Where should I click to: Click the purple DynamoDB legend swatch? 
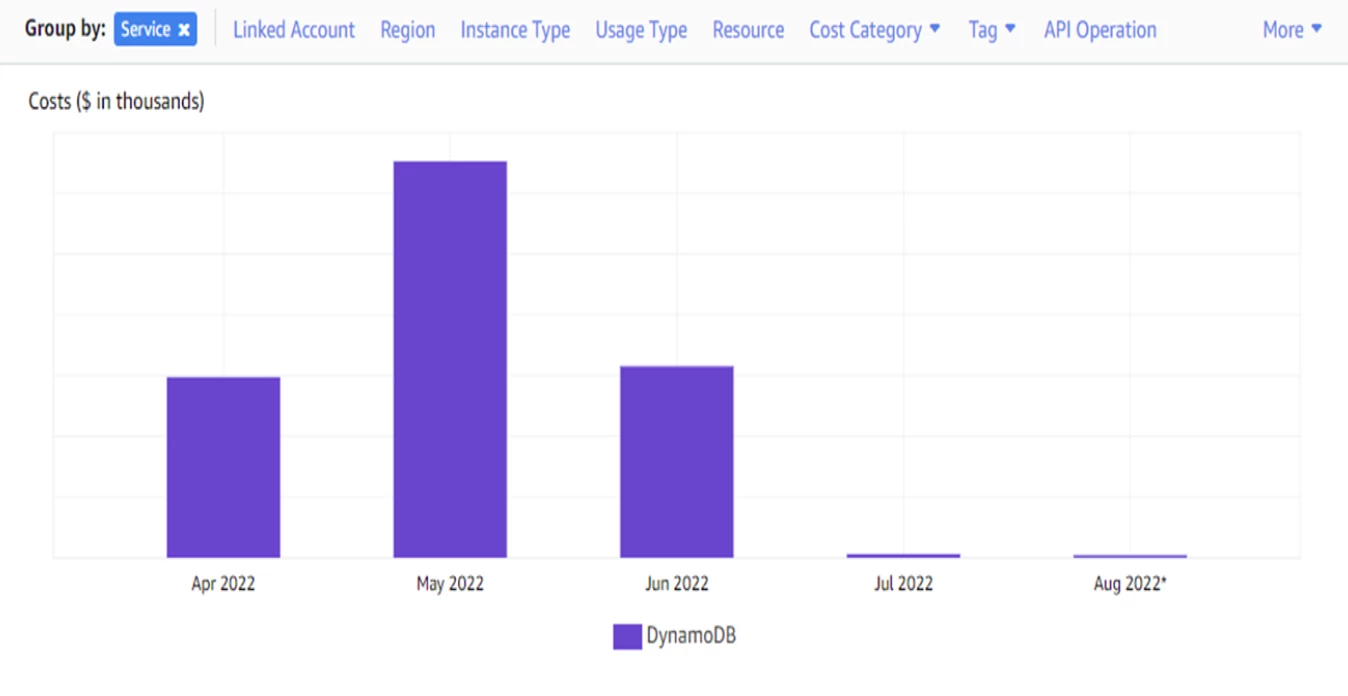pos(627,636)
